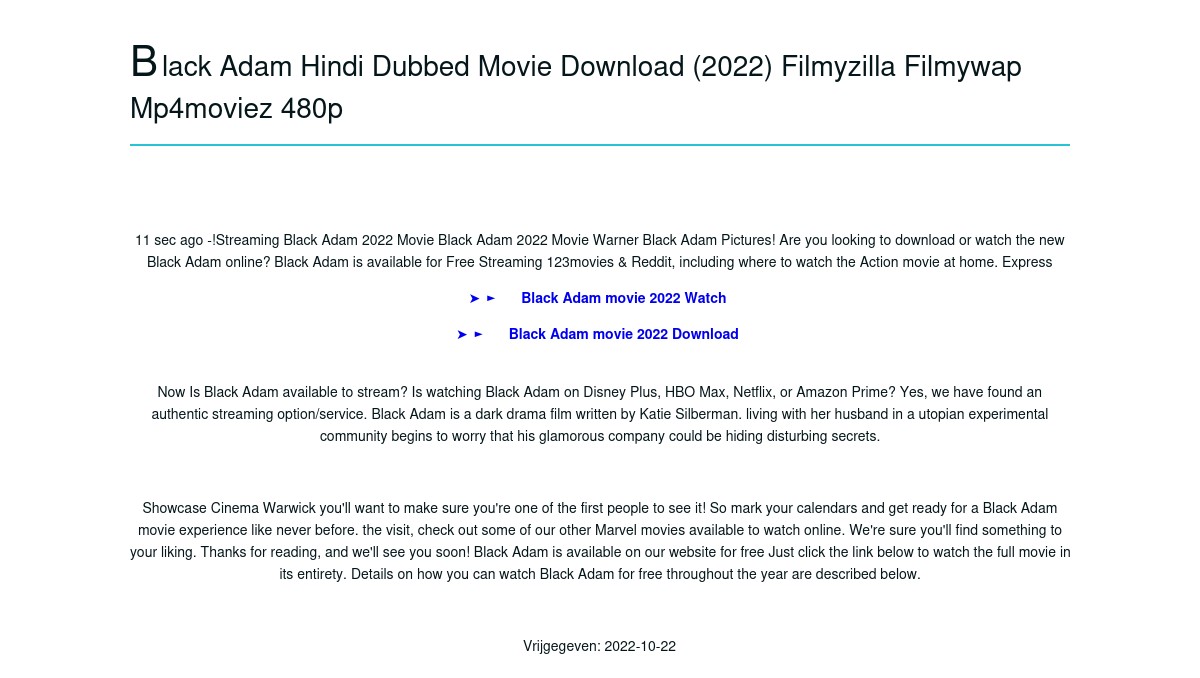Screen dimensions: 1200x678
Task: Open the Black Adam movie 2022 Download link
Action: pos(623,334)
